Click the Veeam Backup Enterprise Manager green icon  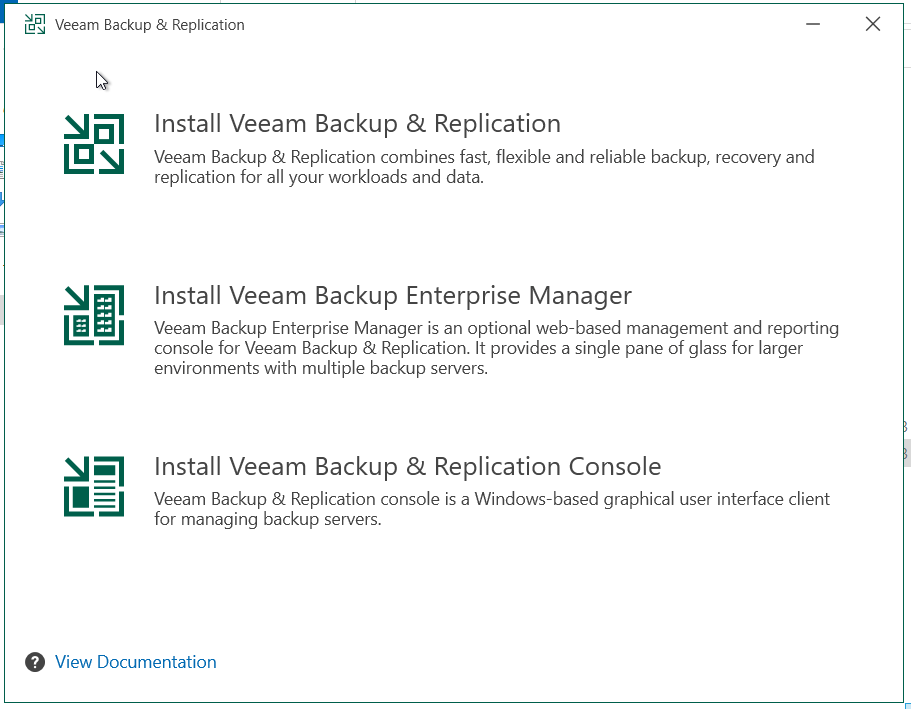click(x=93, y=316)
